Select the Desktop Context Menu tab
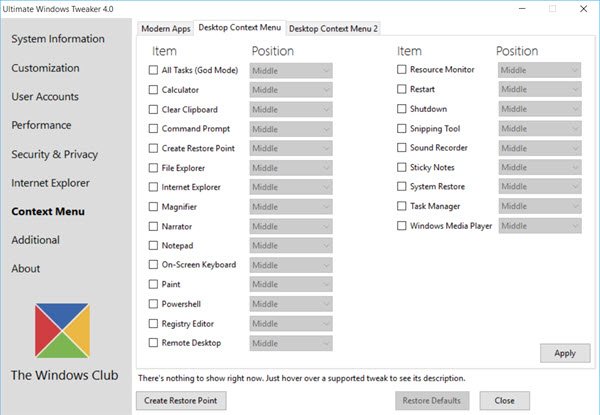600x415 pixels. point(240,28)
